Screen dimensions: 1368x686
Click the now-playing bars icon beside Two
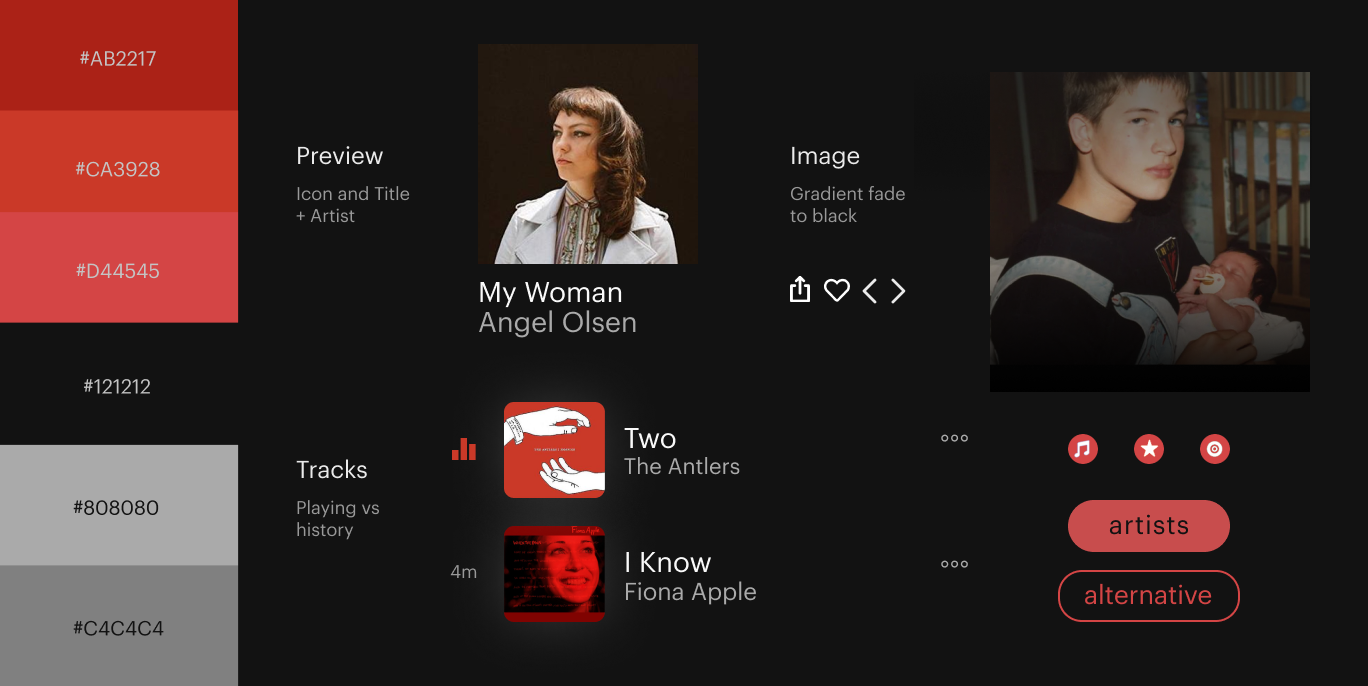pos(464,448)
